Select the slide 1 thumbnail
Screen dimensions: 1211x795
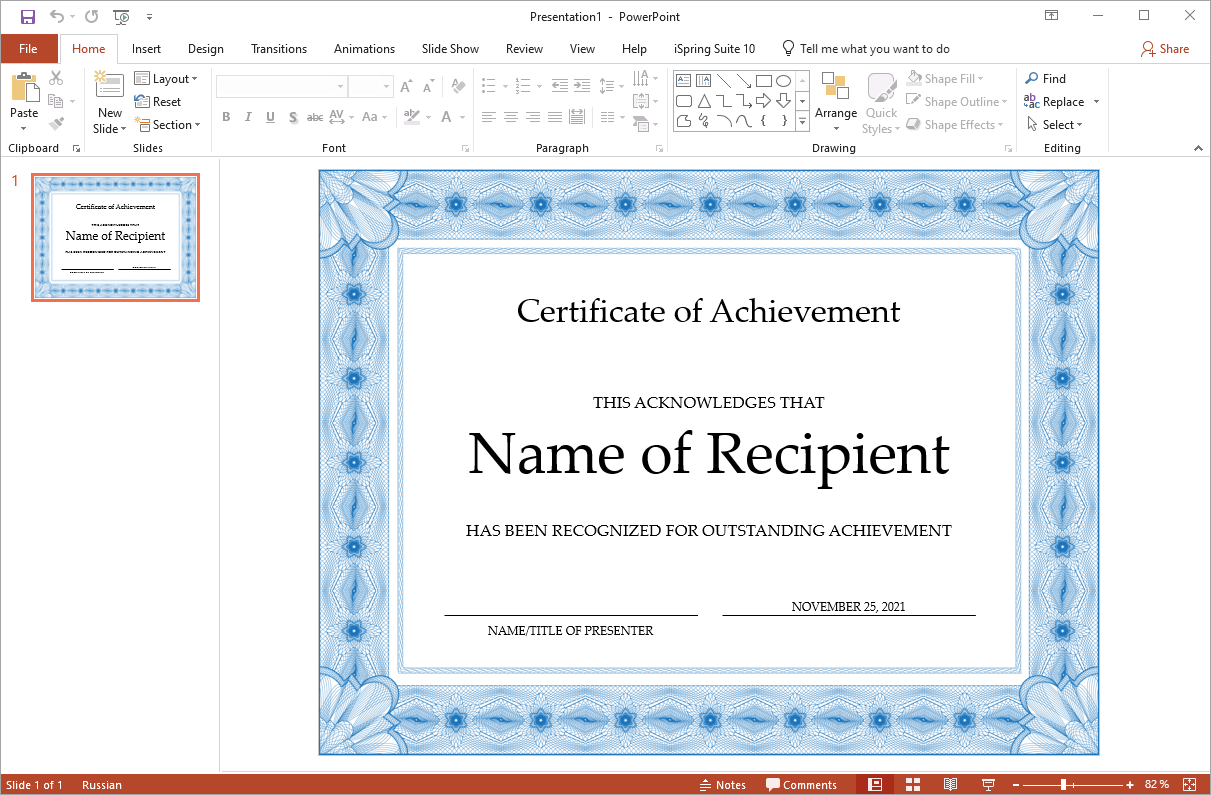tap(116, 237)
